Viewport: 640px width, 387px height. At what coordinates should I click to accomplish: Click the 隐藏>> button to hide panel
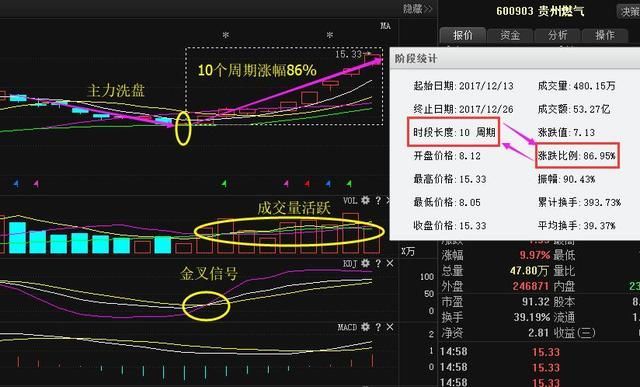(x=418, y=9)
